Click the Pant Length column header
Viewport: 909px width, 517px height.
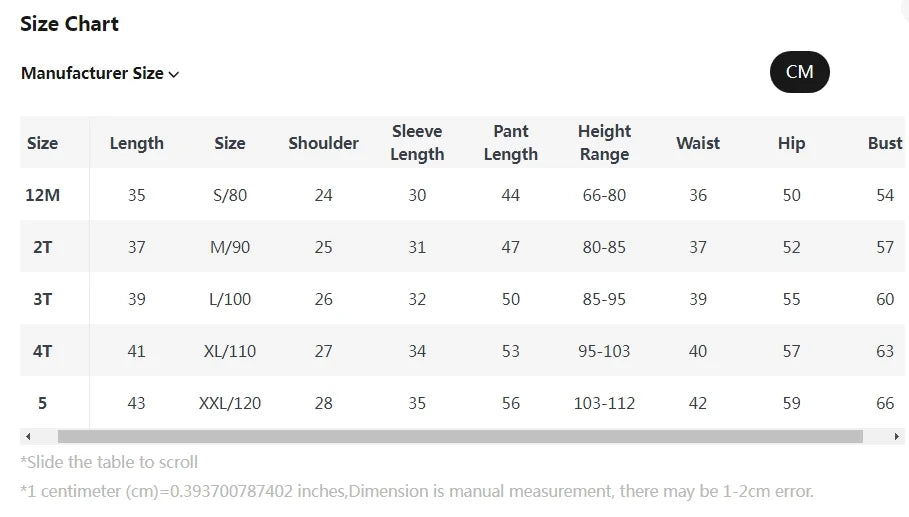[510, 143]
